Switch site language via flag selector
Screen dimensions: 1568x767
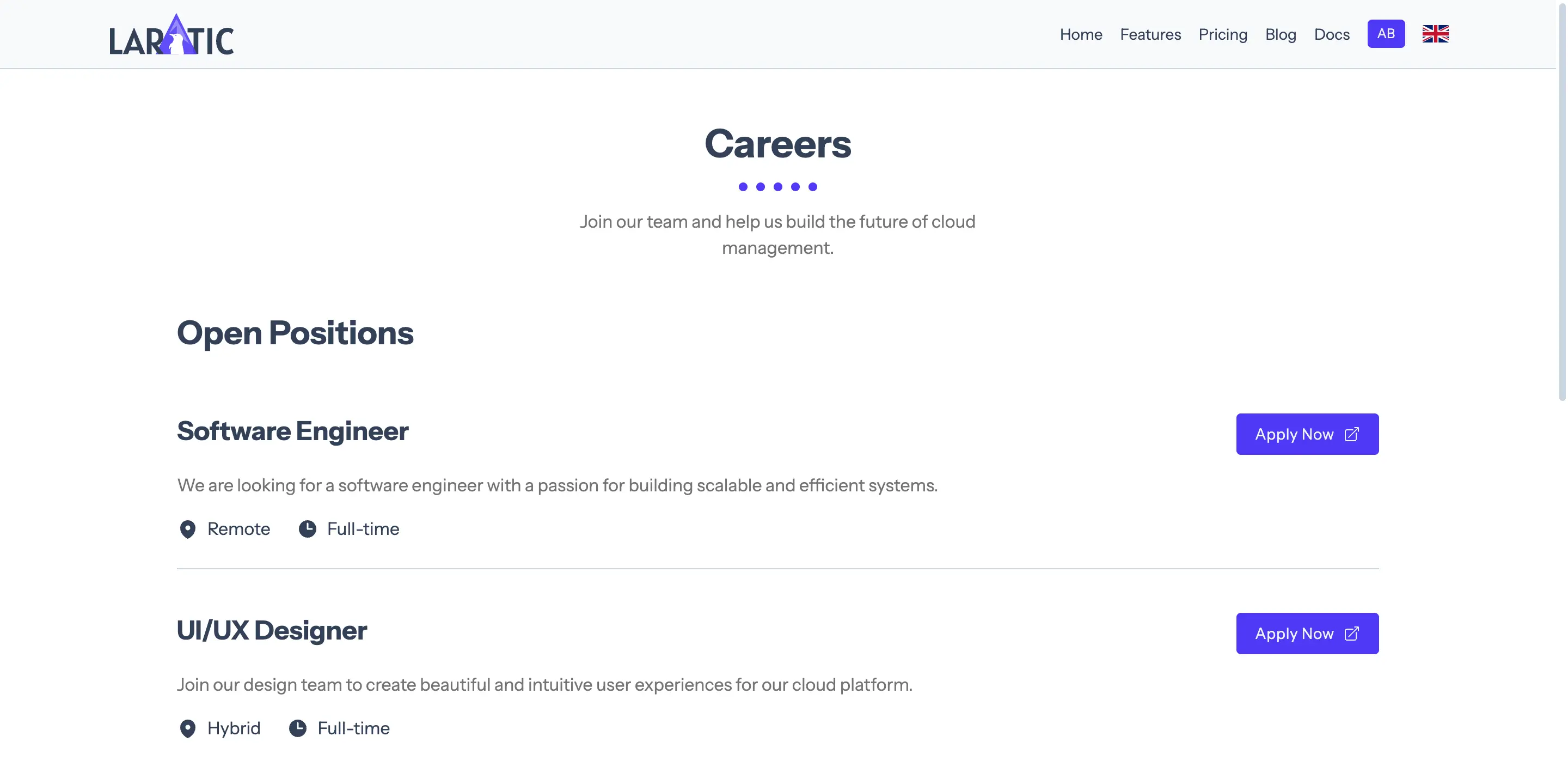(x=1435, y=34)
